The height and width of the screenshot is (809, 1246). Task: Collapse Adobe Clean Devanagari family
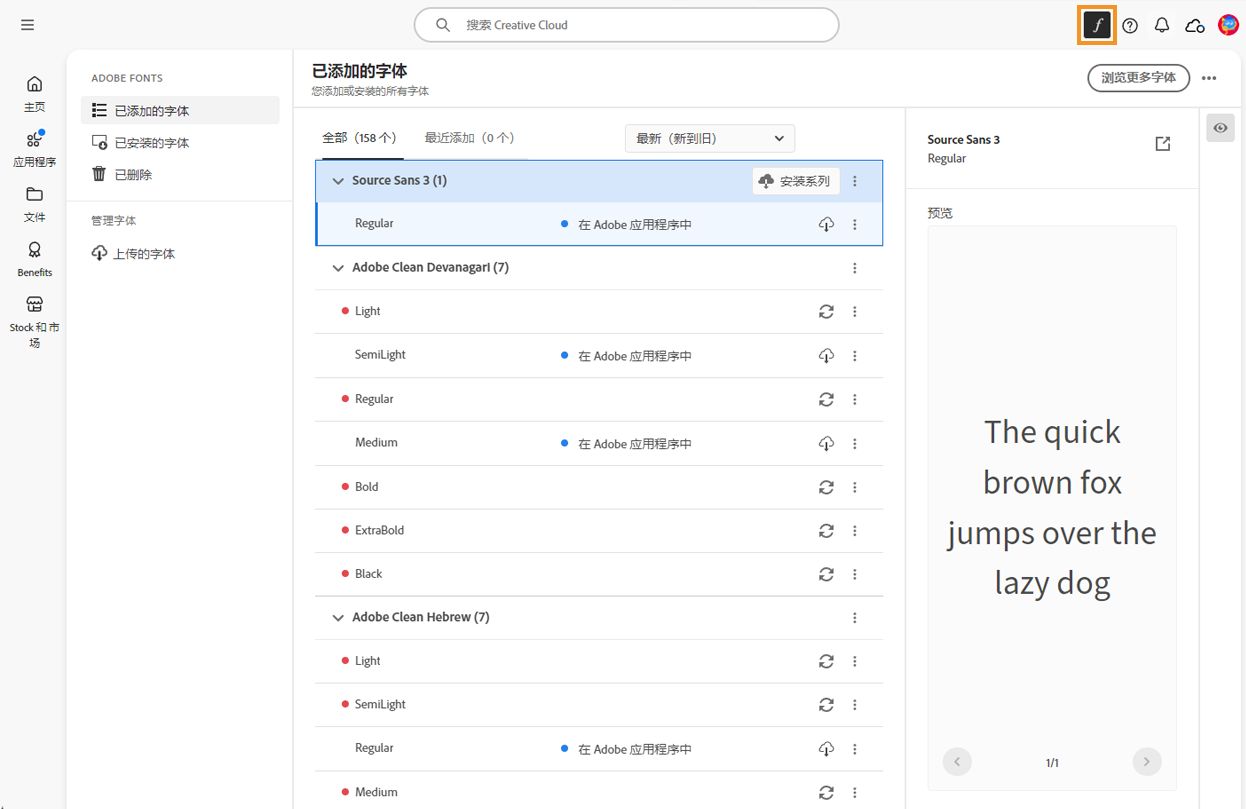click(338, 268)
